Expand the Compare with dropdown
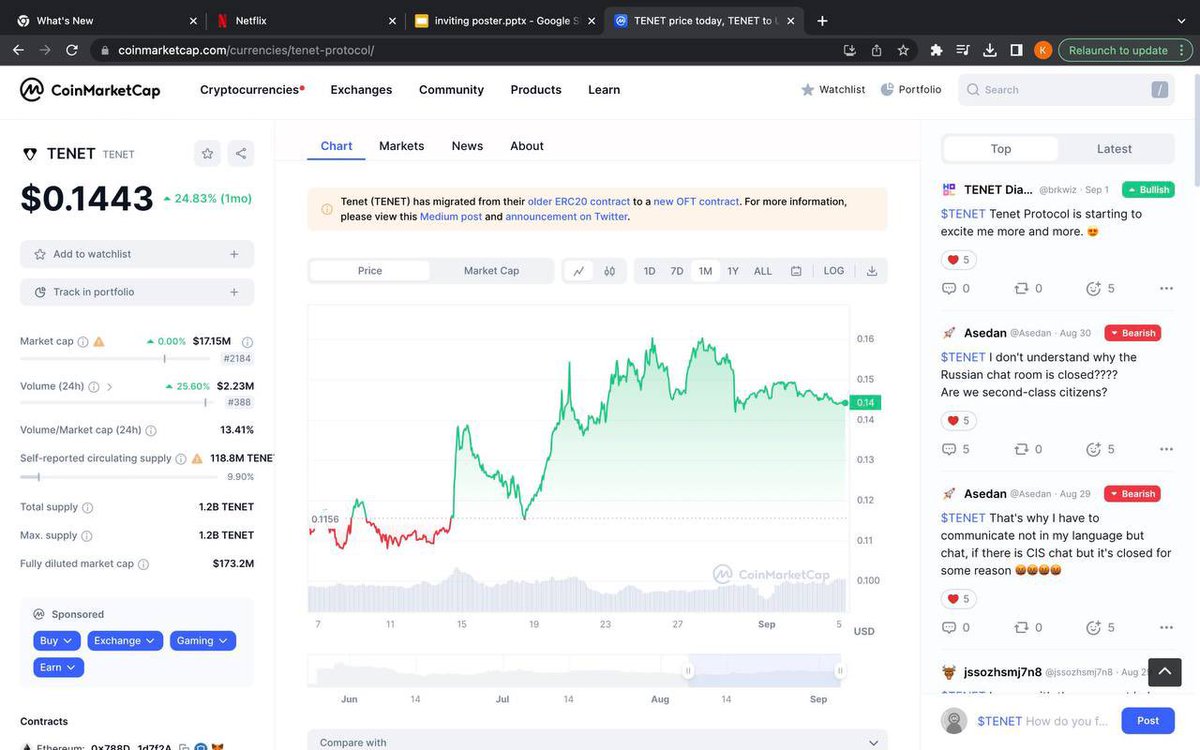 pyautogui.click(x=597, y=741)
